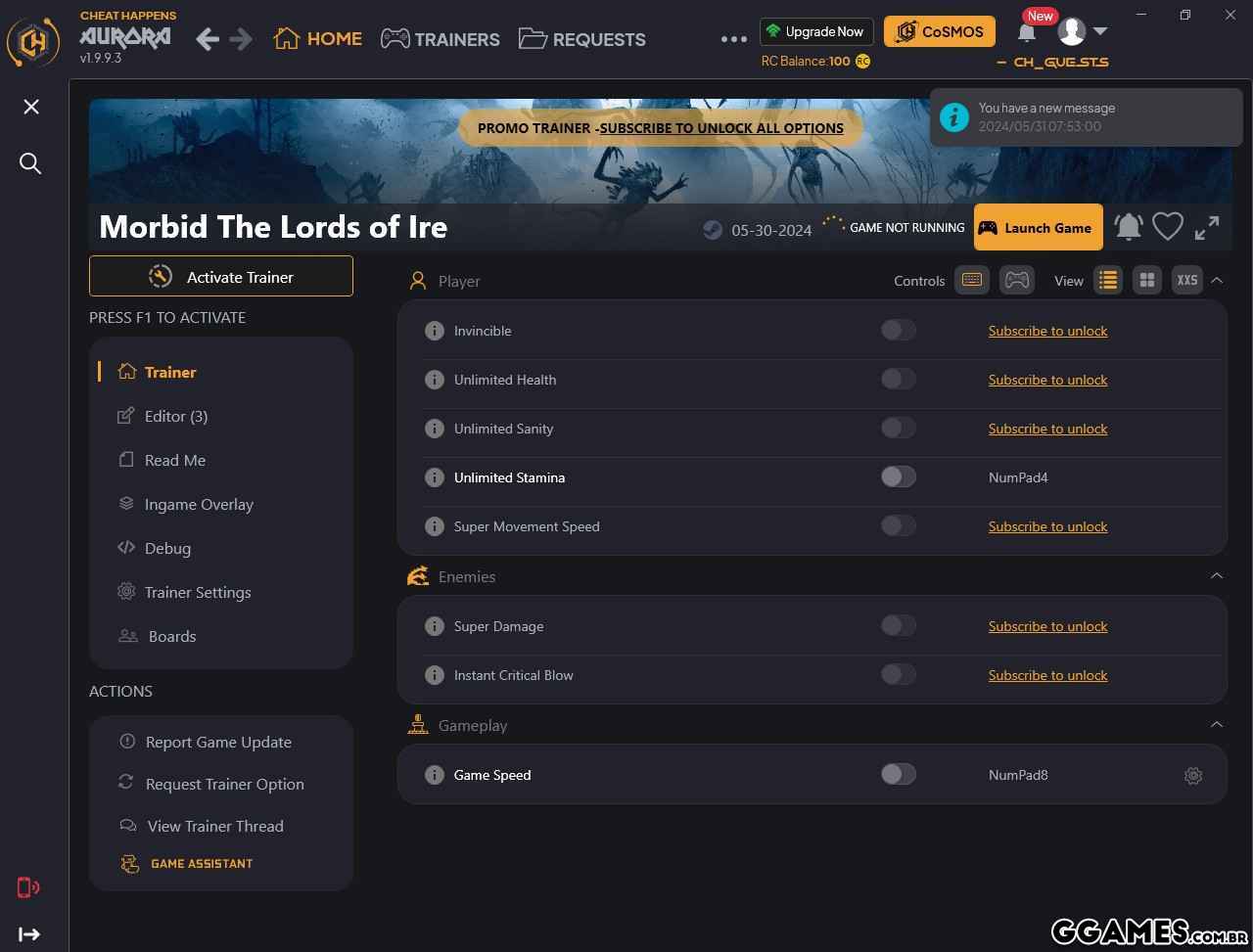1253x952 pixels.
Task: Add game to favorites with heart icon
Action: point(1167,227)
